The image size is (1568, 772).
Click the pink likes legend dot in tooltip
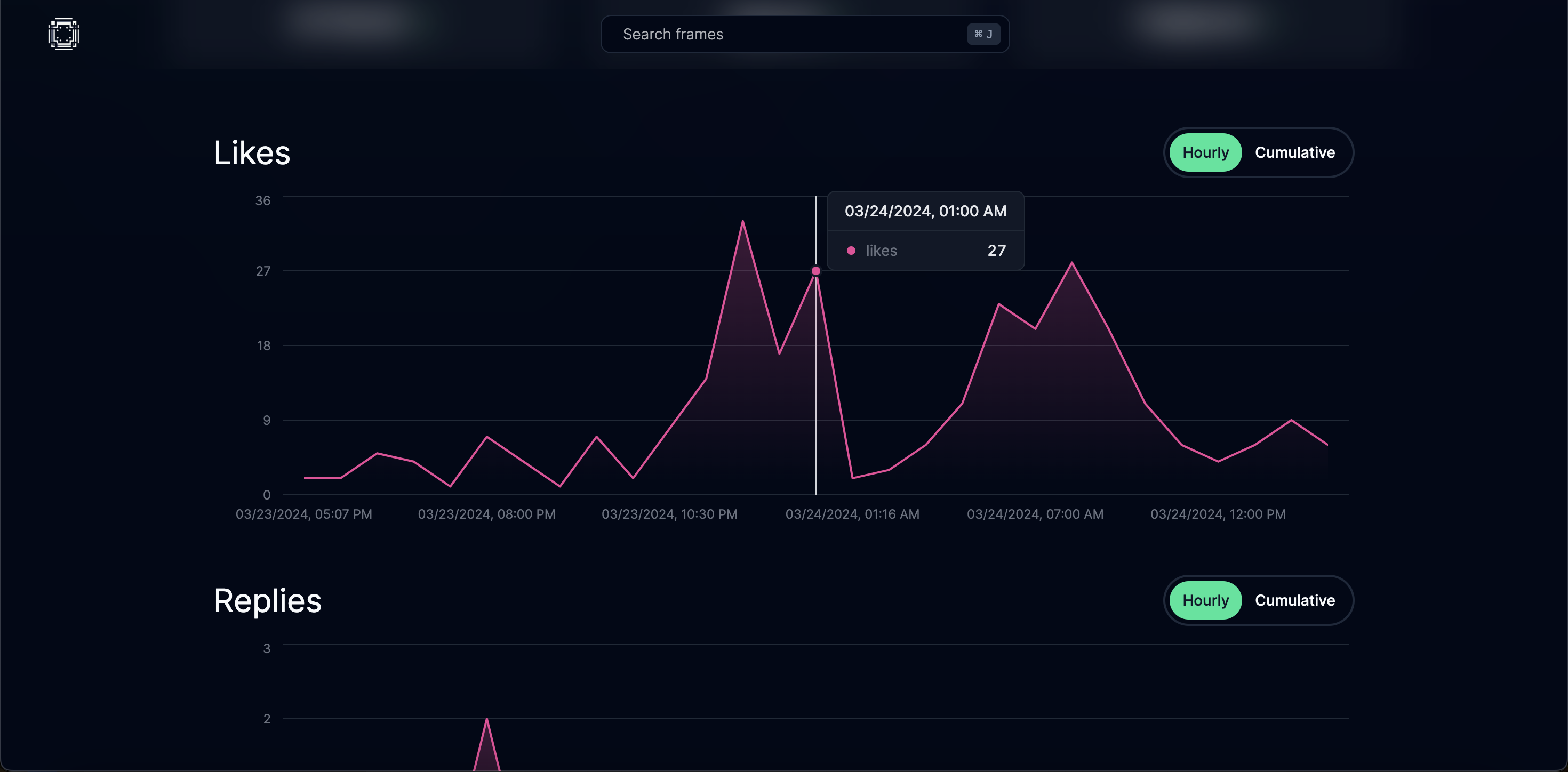pyautogui.click(x=851, y=251)
